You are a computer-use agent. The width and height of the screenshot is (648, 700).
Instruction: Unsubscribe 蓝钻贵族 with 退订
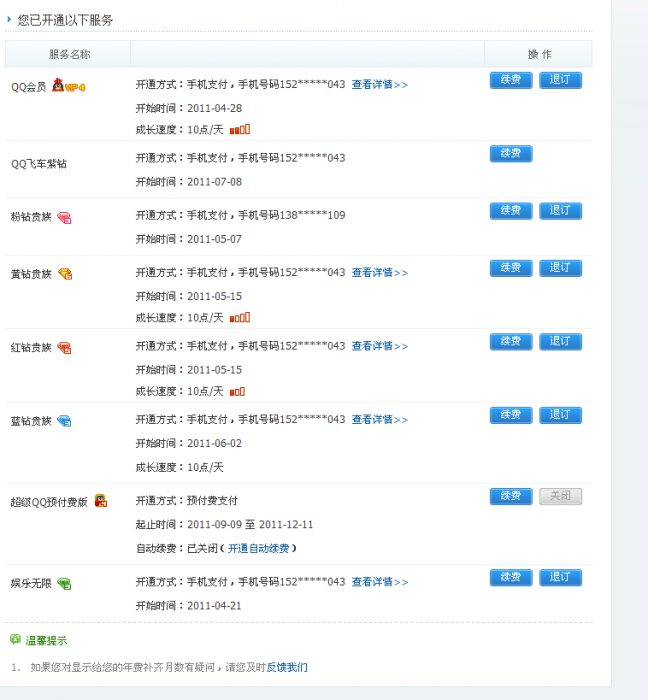[561, 415]
